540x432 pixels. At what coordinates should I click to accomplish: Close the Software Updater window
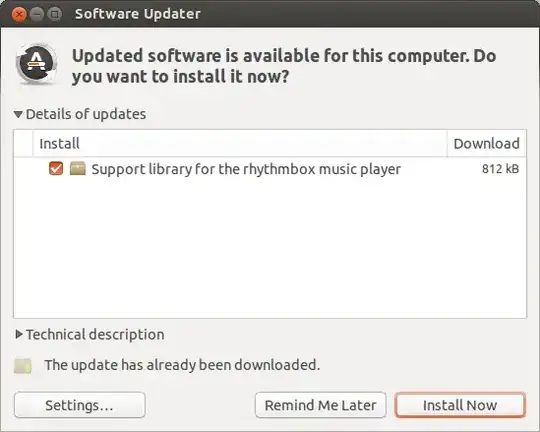point(19,14)
